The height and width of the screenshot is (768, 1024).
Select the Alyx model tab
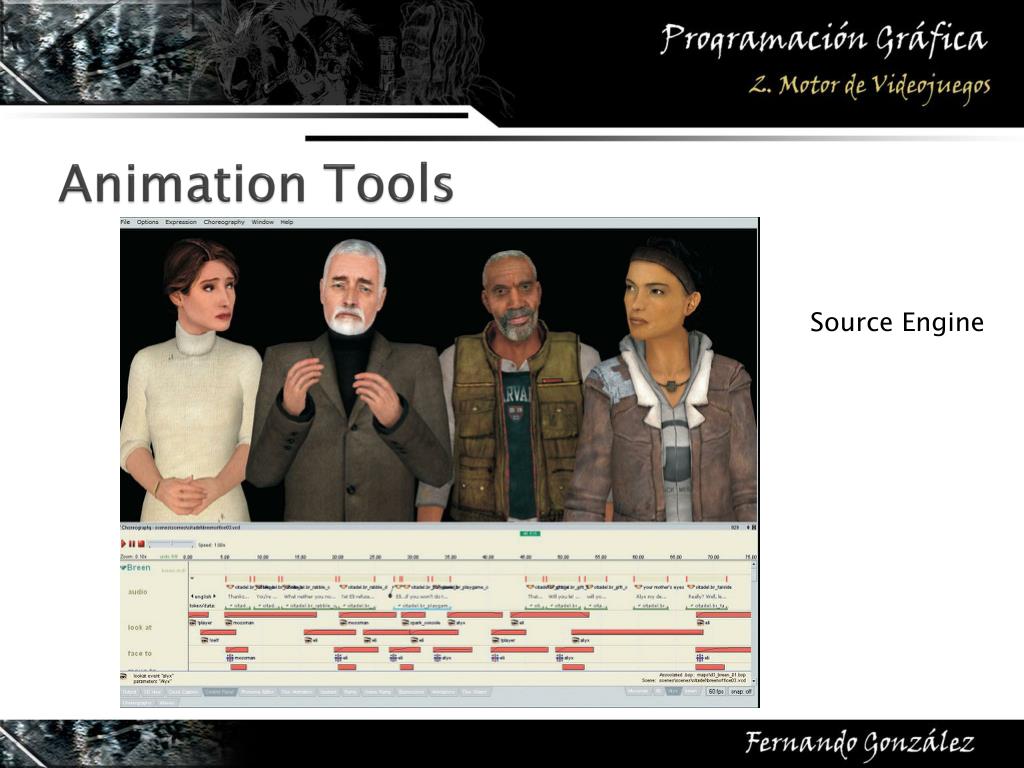(x=673, y=691)
